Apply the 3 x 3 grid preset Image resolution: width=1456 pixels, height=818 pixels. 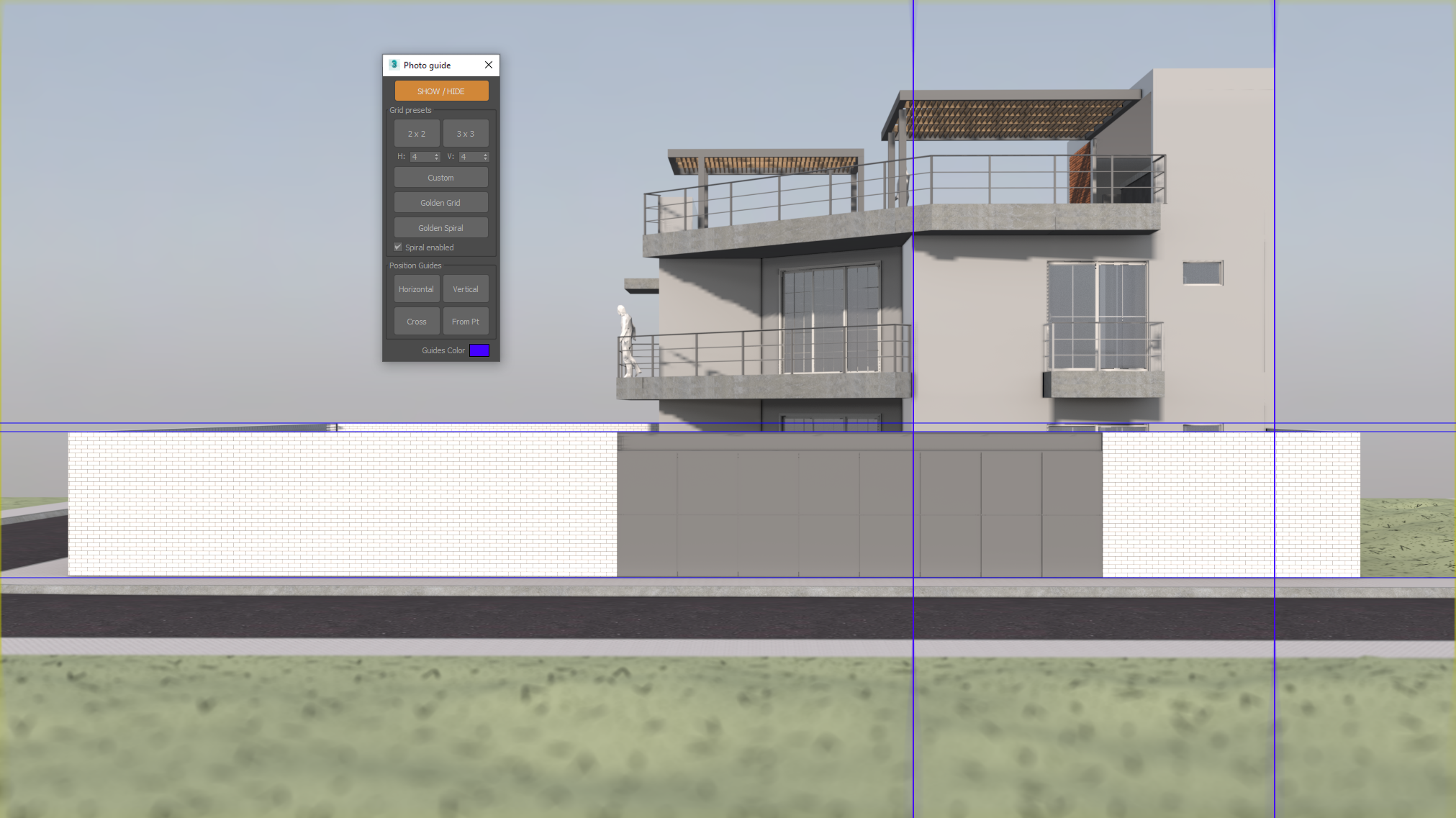(x=466, y=134)
